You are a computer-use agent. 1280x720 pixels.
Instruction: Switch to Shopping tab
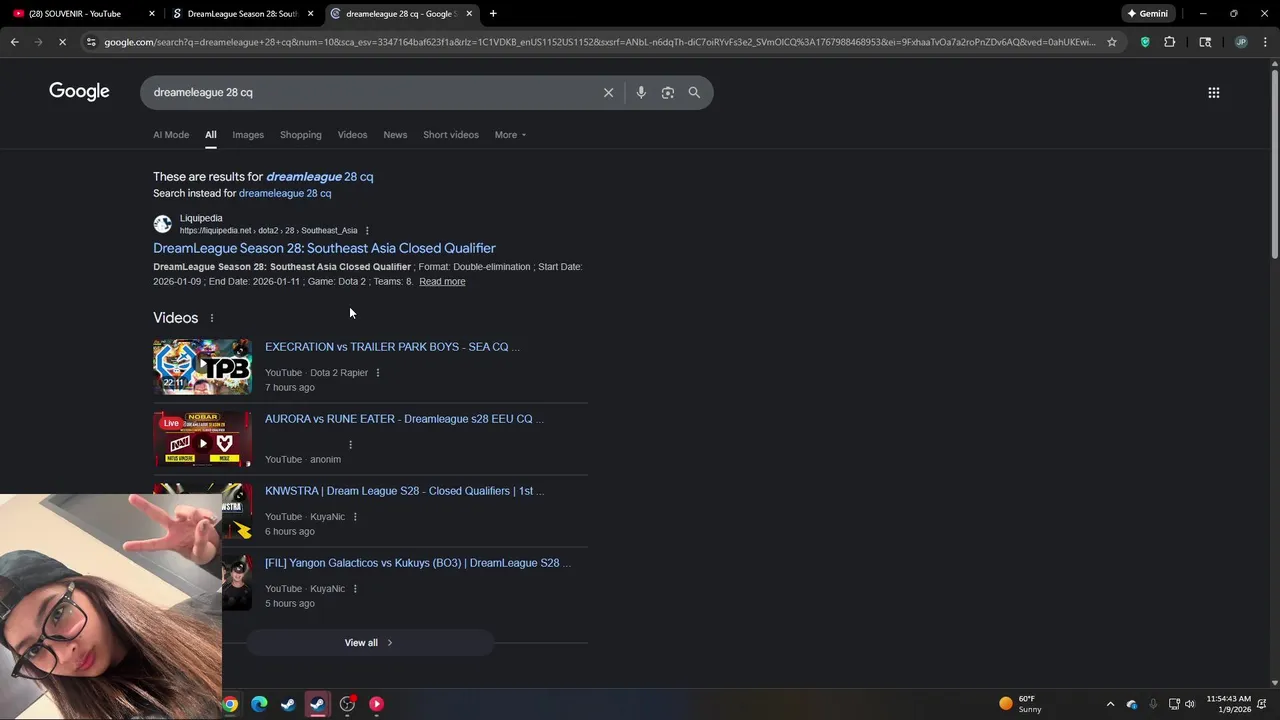(x=301, y=135)
